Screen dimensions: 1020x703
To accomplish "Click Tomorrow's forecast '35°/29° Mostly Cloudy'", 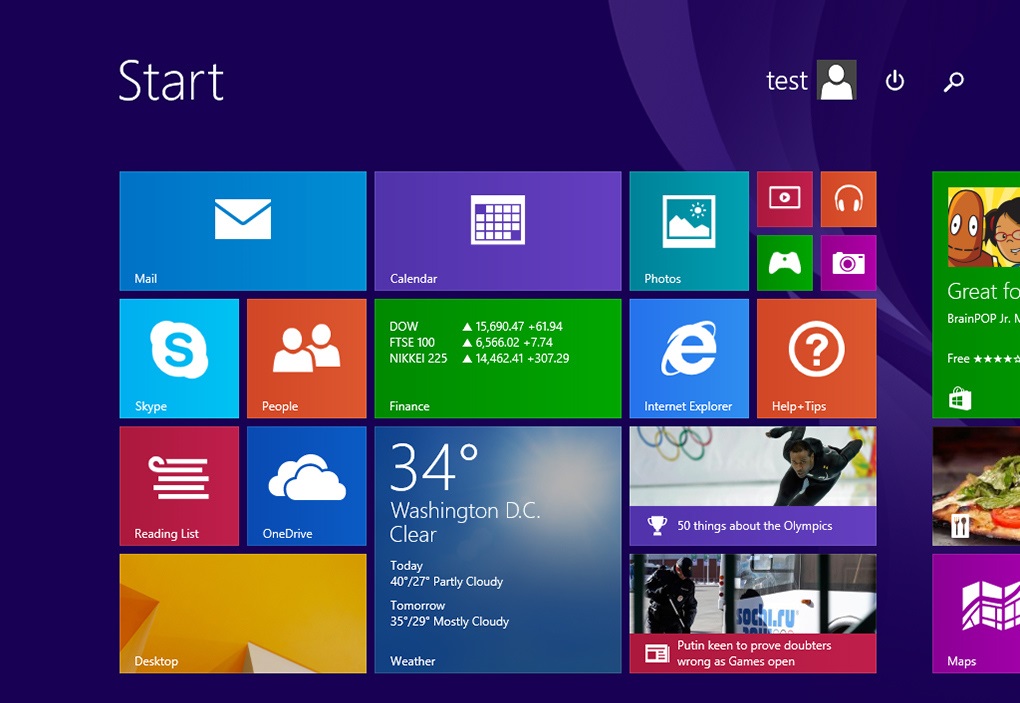I will point(450,621).
